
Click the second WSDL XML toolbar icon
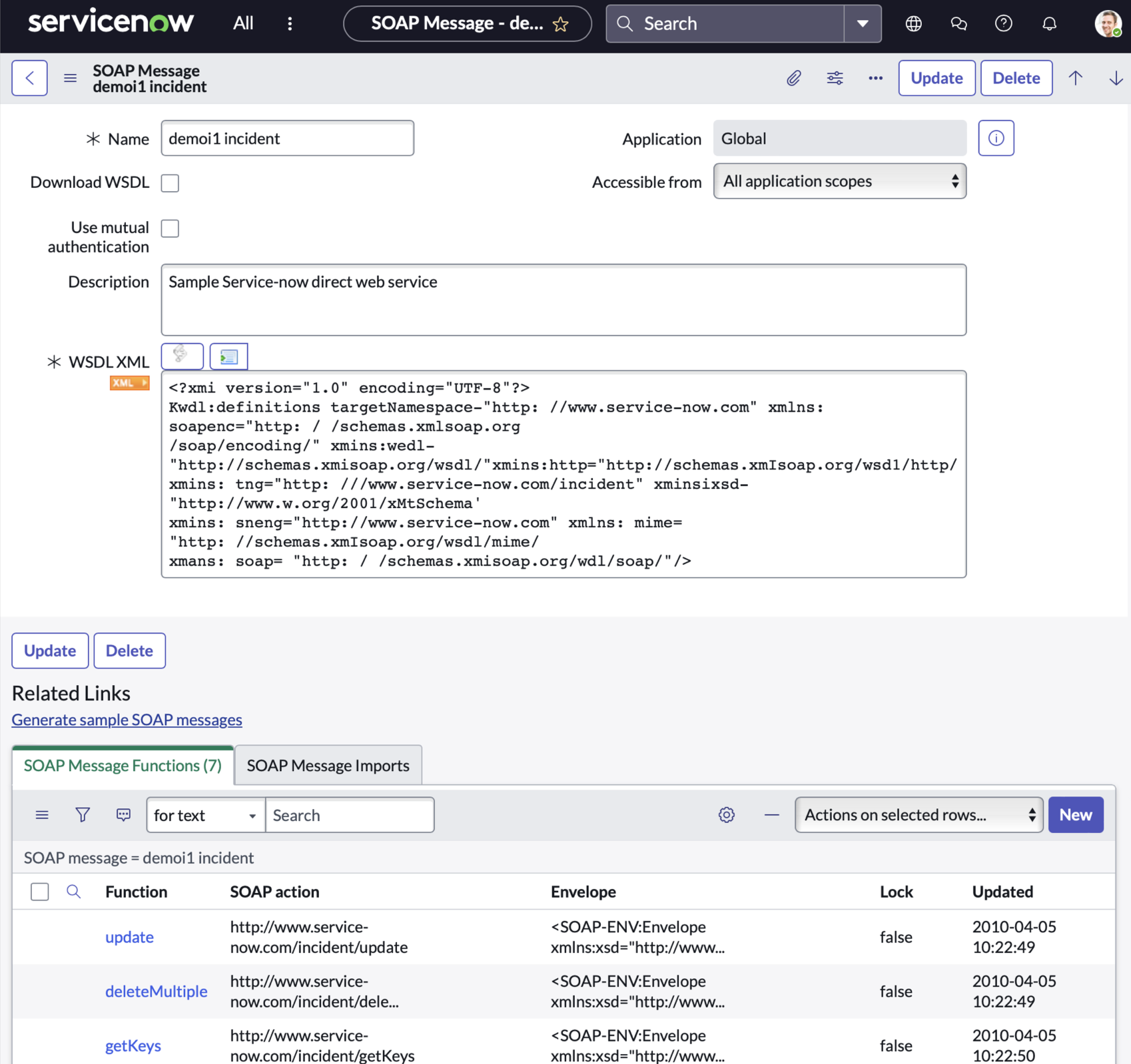[x=228, y=356]
